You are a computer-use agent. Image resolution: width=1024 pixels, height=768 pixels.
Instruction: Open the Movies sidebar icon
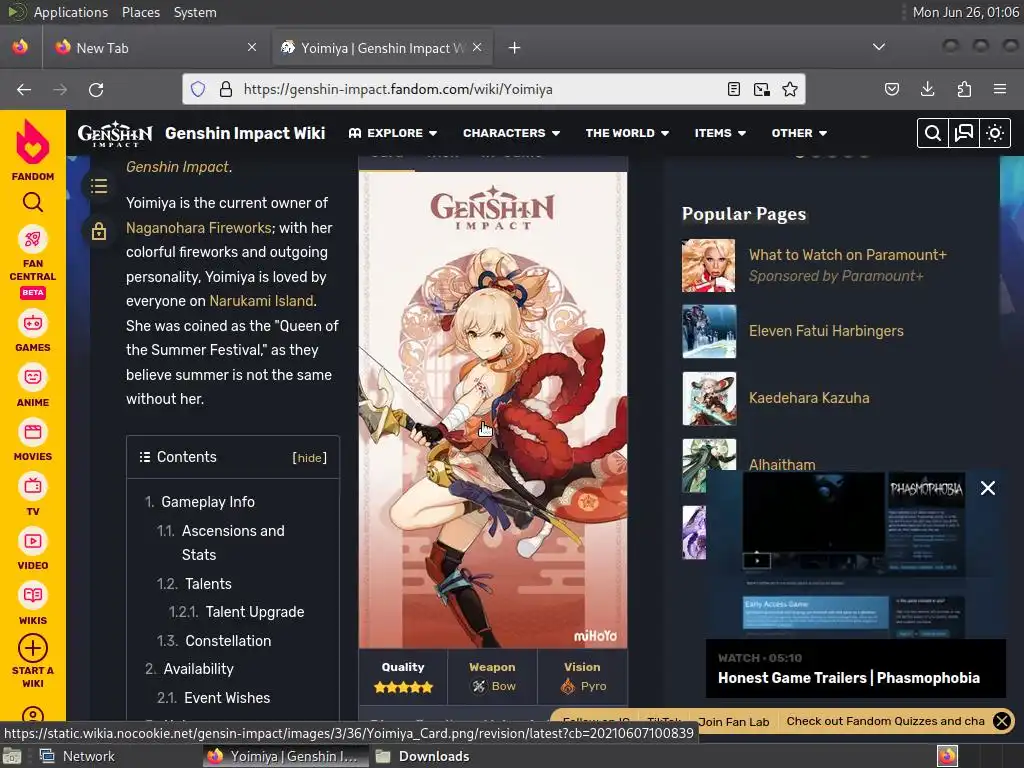(x=33, y=432)
